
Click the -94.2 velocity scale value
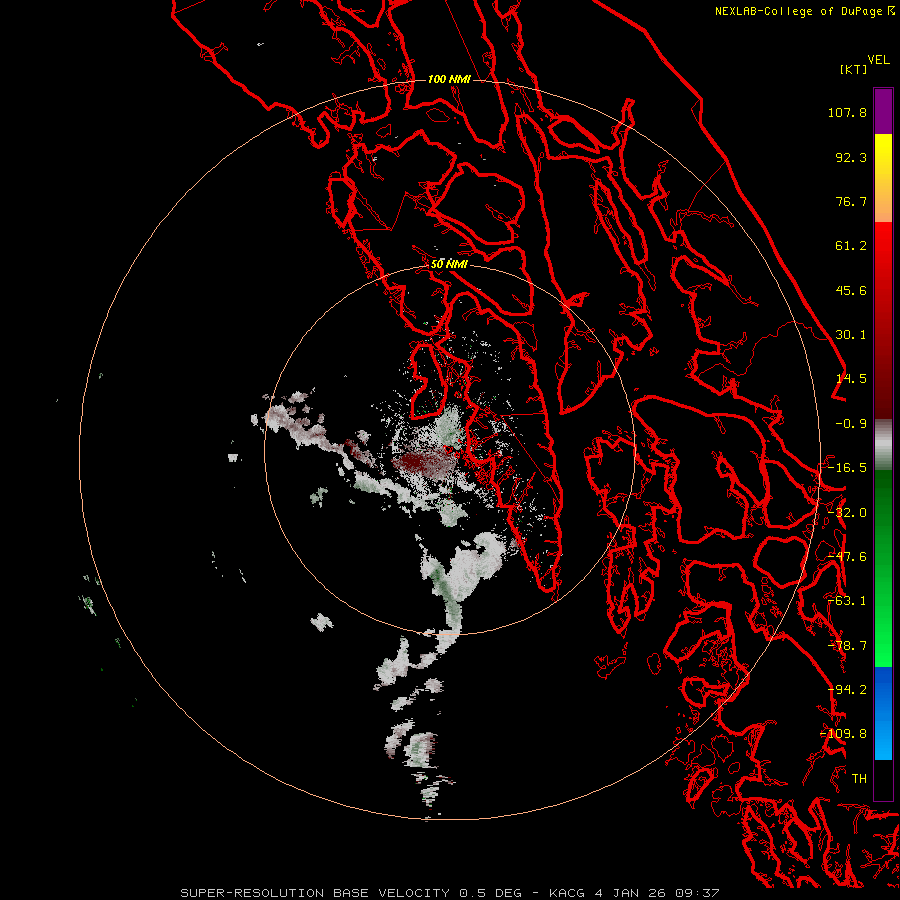point(847,690)
